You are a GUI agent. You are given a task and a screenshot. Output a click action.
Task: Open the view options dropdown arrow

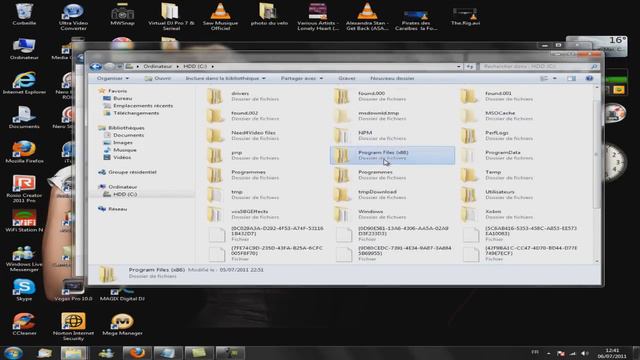tap(555, 78)
